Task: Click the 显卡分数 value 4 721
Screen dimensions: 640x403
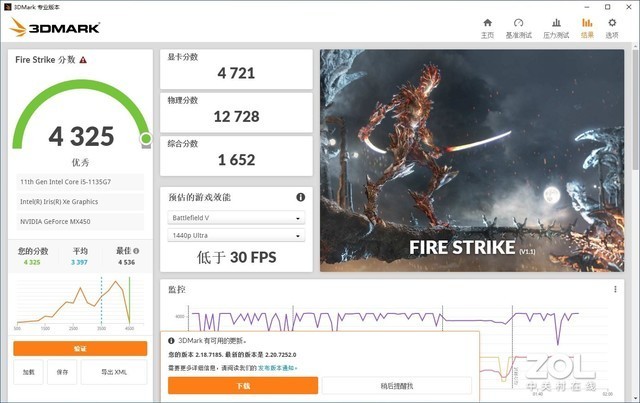Action: click(x=236, y=73)
